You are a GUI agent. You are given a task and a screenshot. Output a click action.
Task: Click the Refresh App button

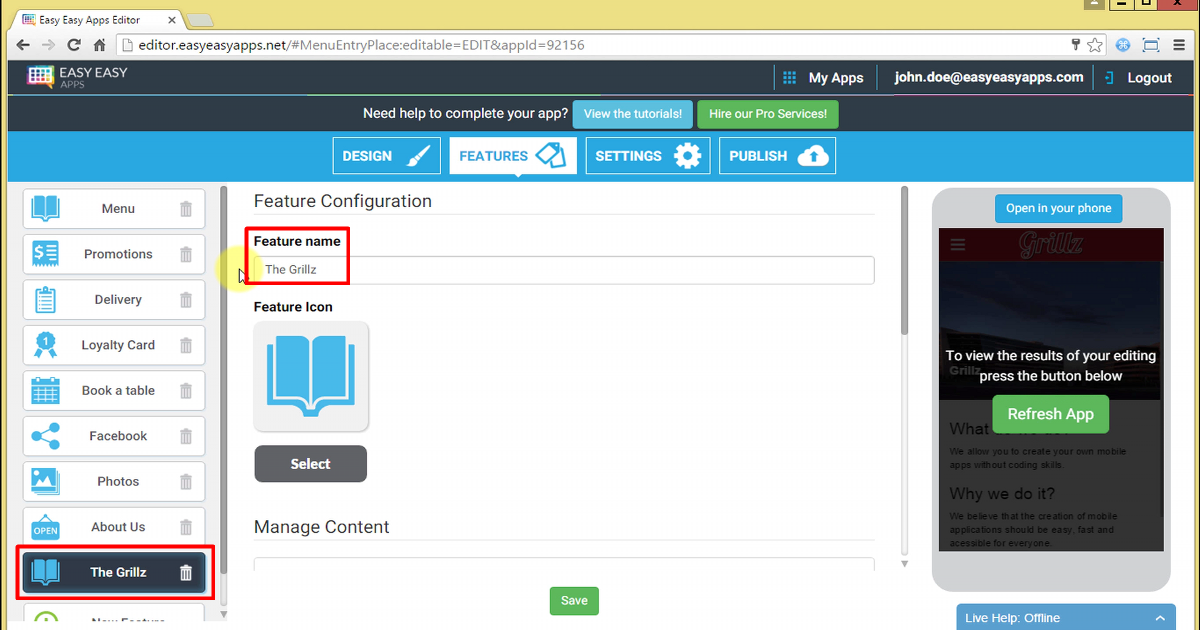pyautogui.click(x=1050, y=414)
